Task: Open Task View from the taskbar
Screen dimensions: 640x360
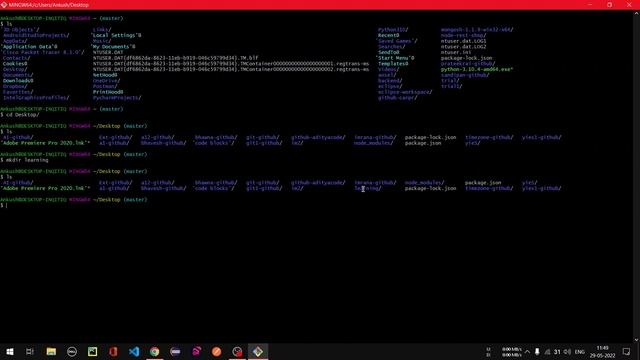Action: [30, 351]
